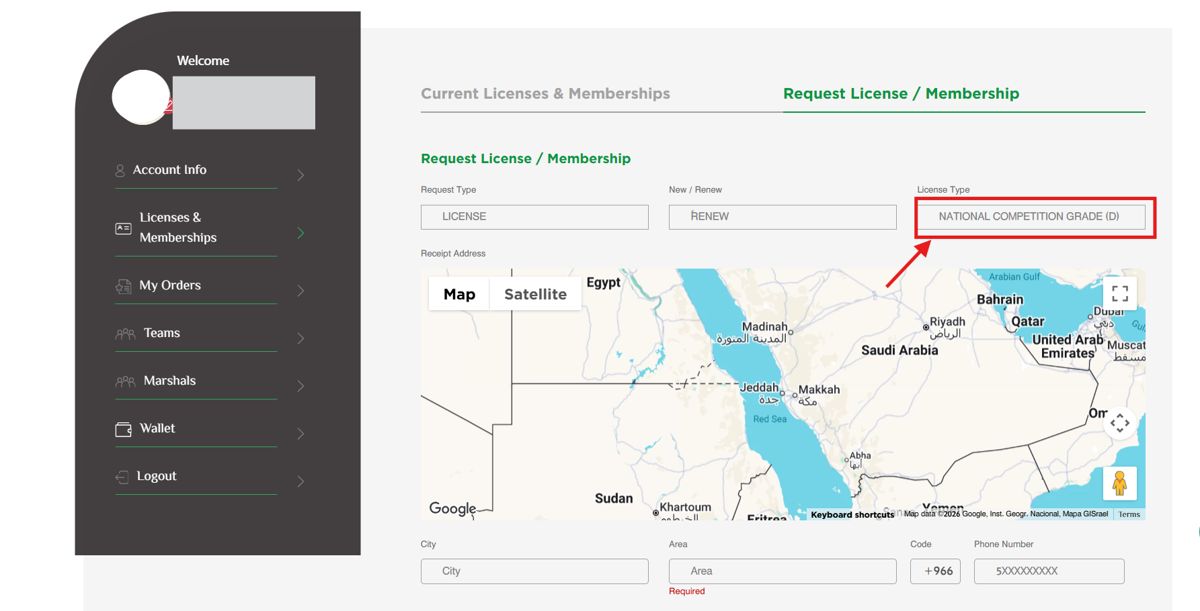Screen dimensions: 1200x611
Task: Expand the Licenses & Memberships chevron
Action: pyautogui.click(x=301, y=233)
